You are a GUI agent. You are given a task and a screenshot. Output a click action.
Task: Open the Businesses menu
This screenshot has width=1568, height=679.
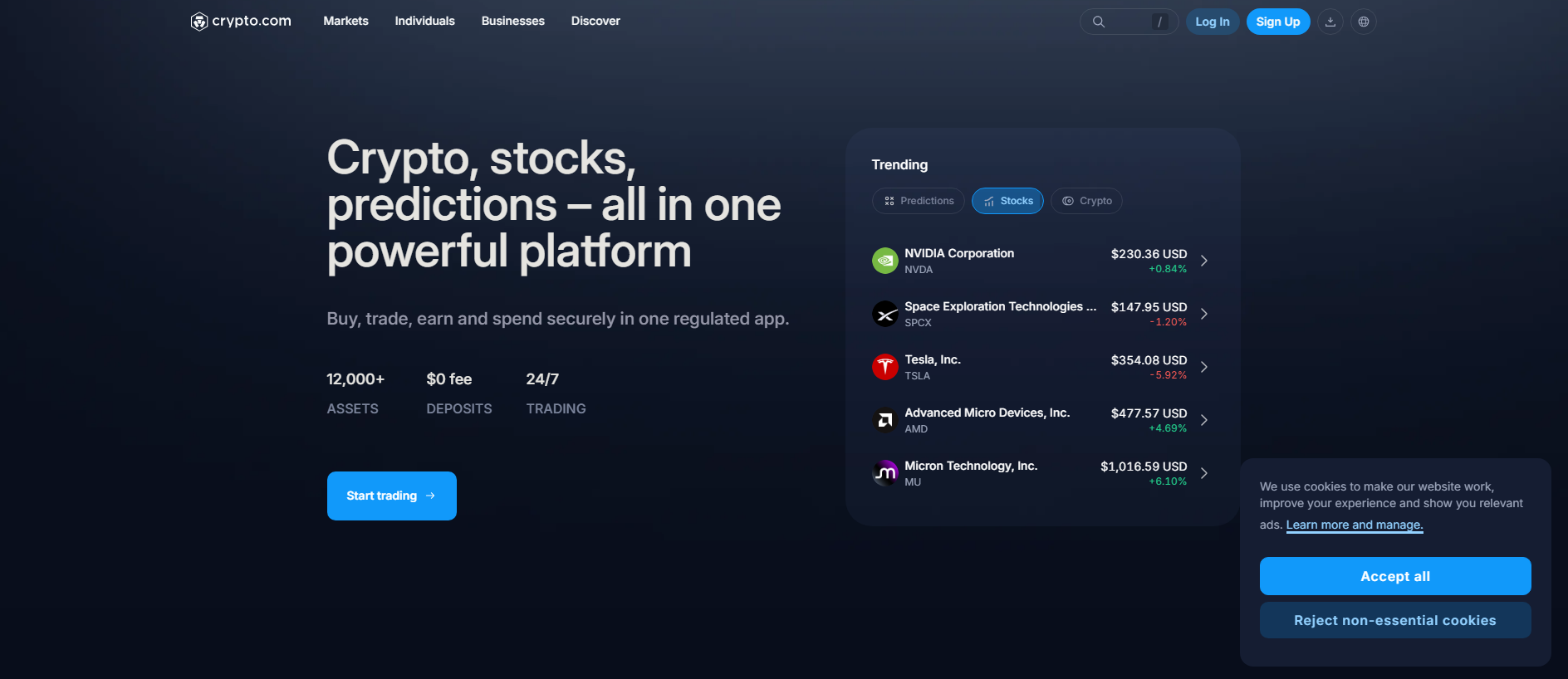pyautogui.click(x=512, y=21)
